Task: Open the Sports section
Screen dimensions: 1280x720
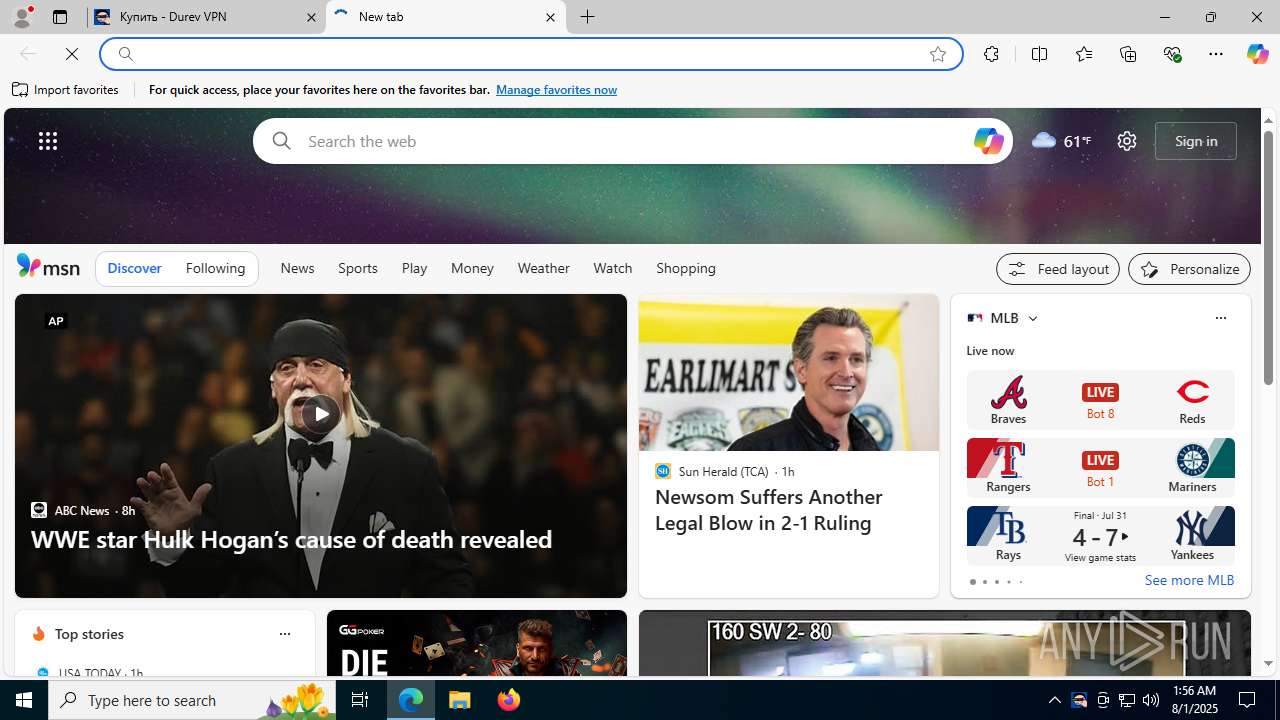Action: pyautogui.click(x=358, y=268)
